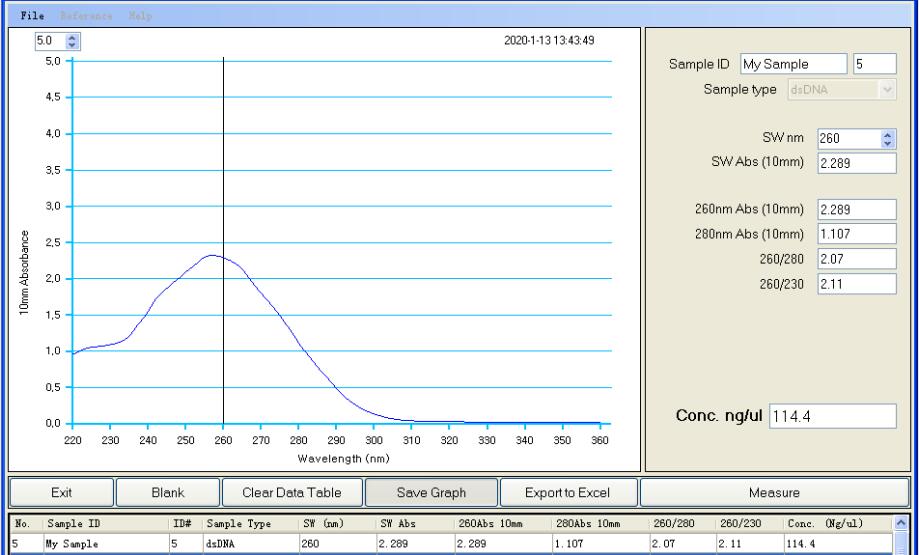Click the Exit button
The width and height of the screenshot is (919, 555).
tap(62, 492)
